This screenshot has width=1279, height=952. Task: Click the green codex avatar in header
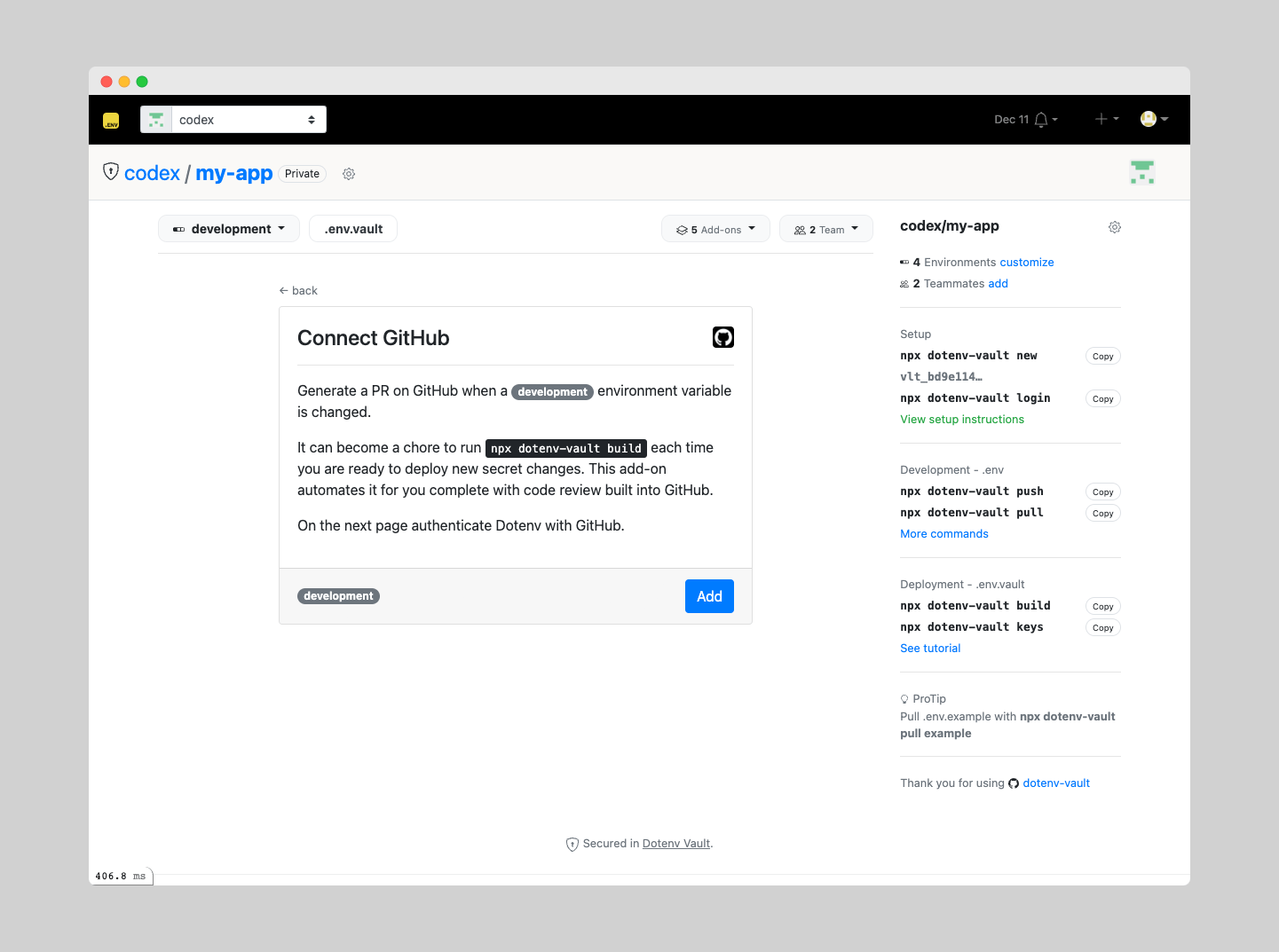pos(1142,172)
